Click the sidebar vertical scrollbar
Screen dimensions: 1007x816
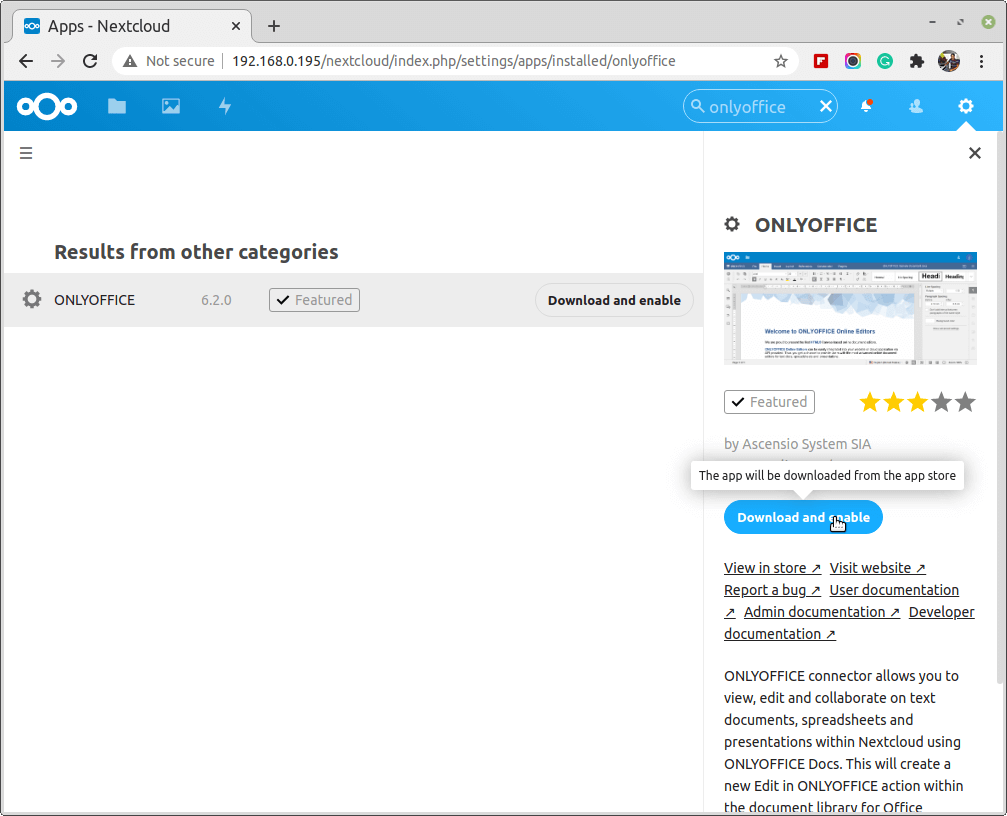coord(999,408)
